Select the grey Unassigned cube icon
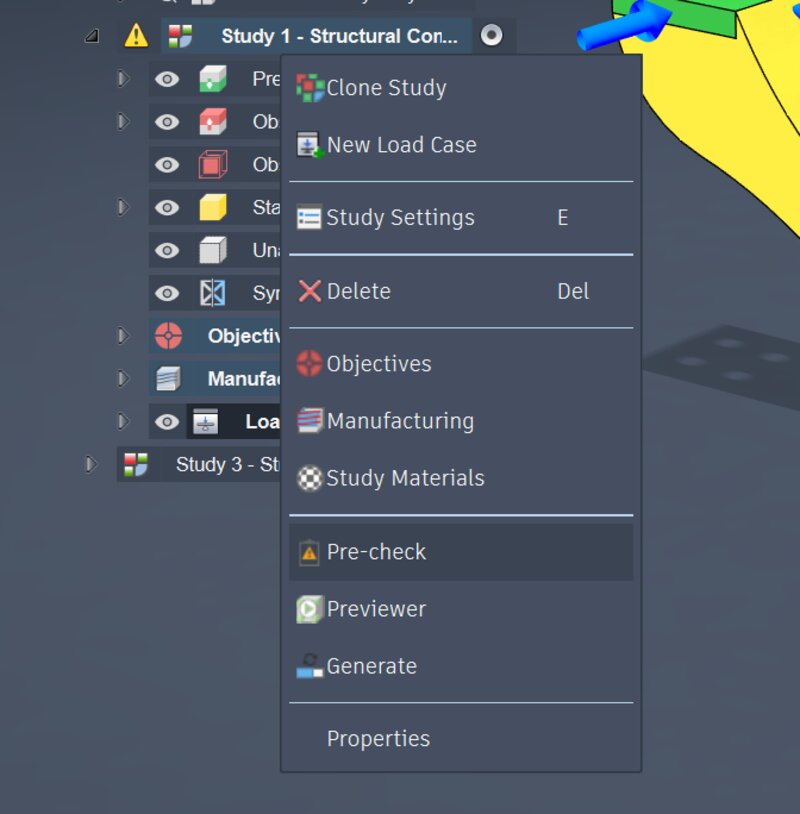 (213, 250)
